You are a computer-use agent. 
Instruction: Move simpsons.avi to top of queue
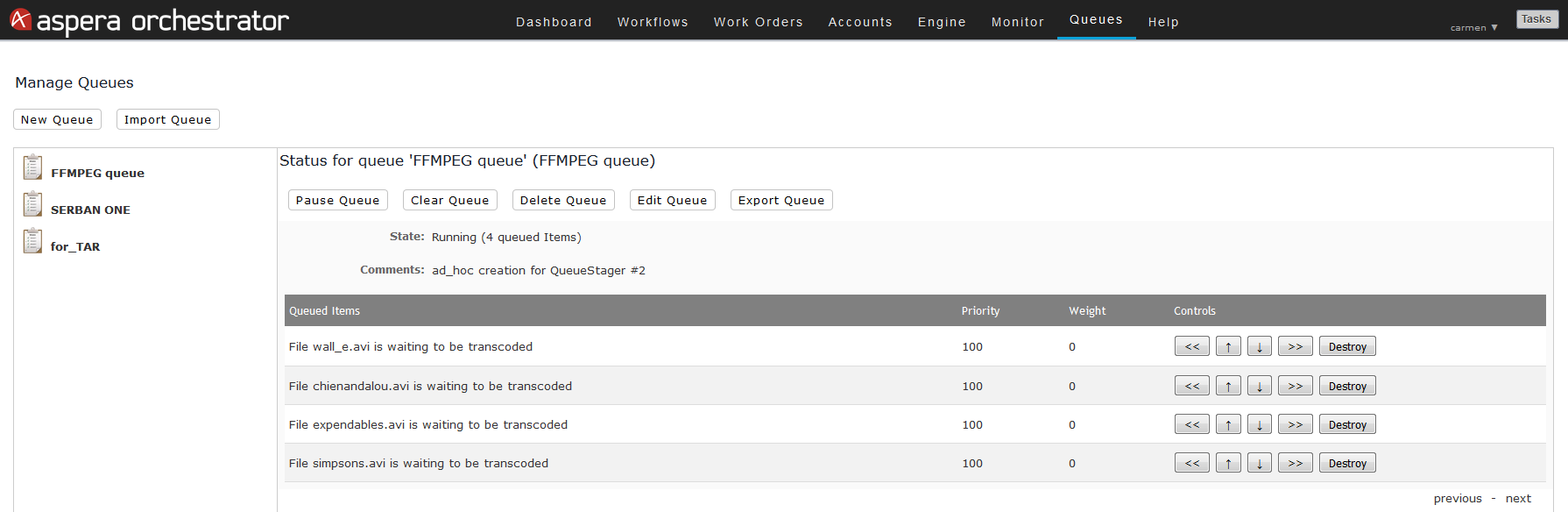[1192, 463]
